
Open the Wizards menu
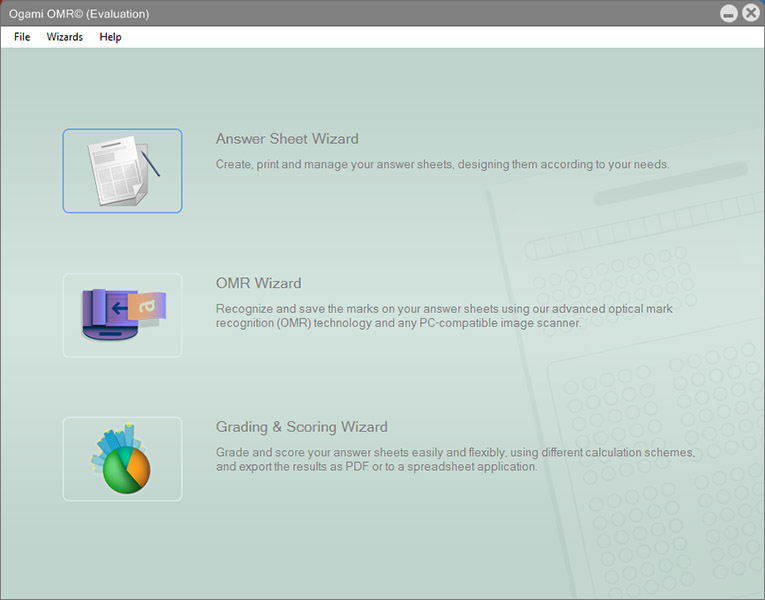tap(64, 37)
